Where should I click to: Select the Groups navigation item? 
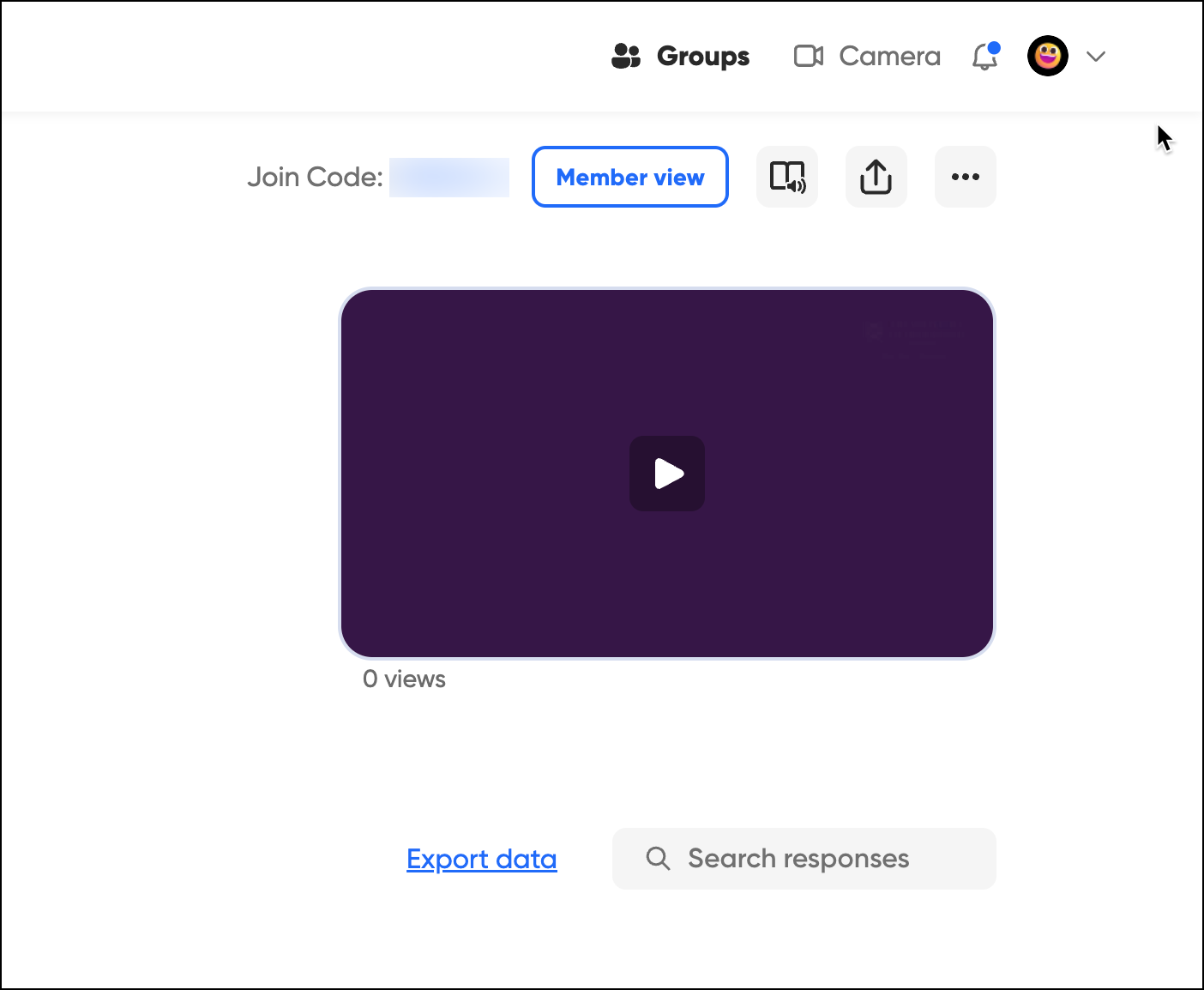[x=680, y=56]
